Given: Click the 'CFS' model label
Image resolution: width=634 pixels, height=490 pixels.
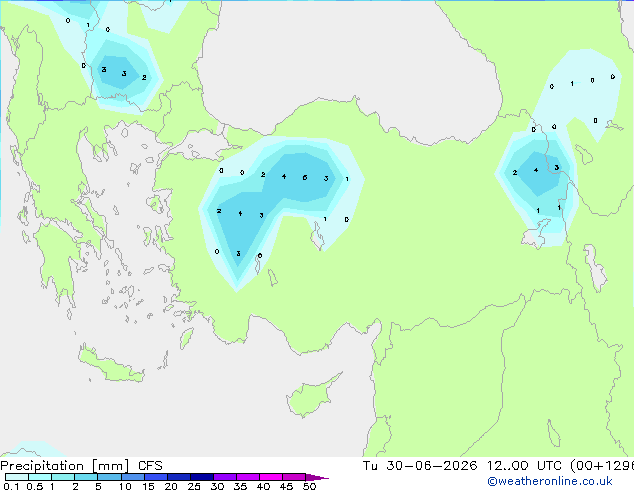Looking at the screenshot, I should (150, 466).
